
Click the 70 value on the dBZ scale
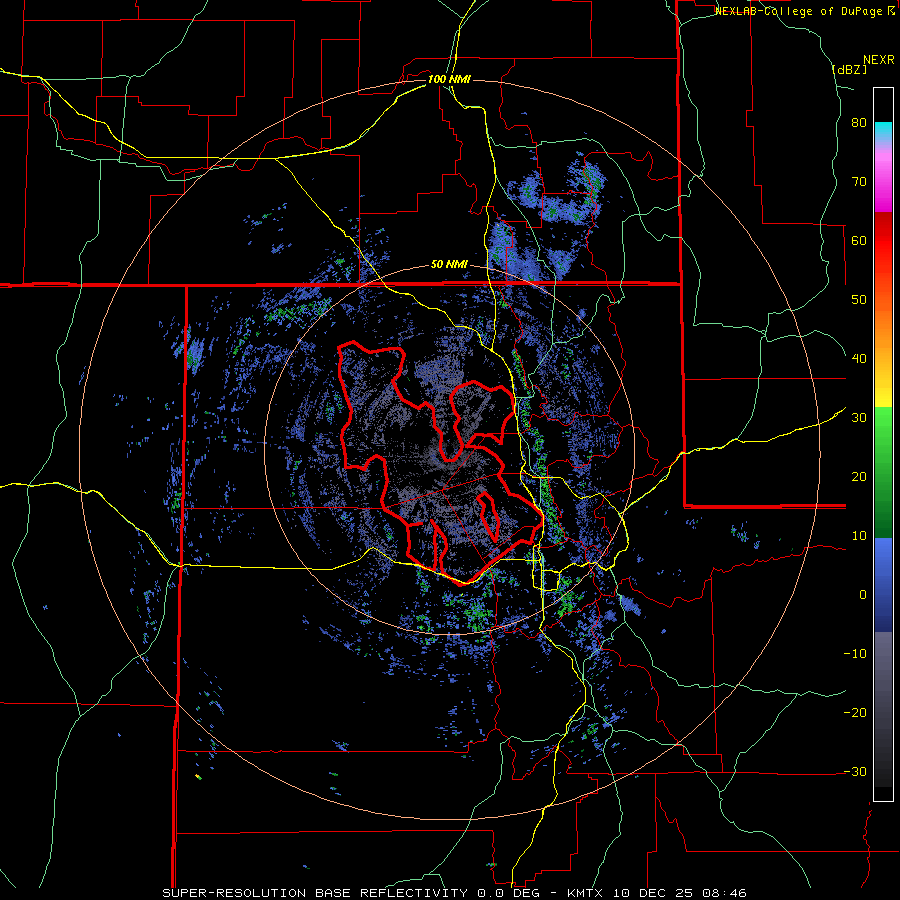pyautogui.click(x=859, y=181)
